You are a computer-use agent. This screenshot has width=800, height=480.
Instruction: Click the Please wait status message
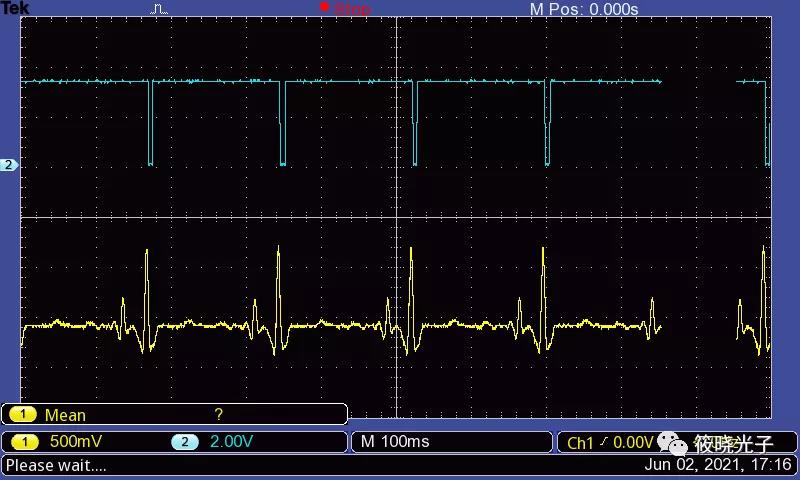[56, 465]
